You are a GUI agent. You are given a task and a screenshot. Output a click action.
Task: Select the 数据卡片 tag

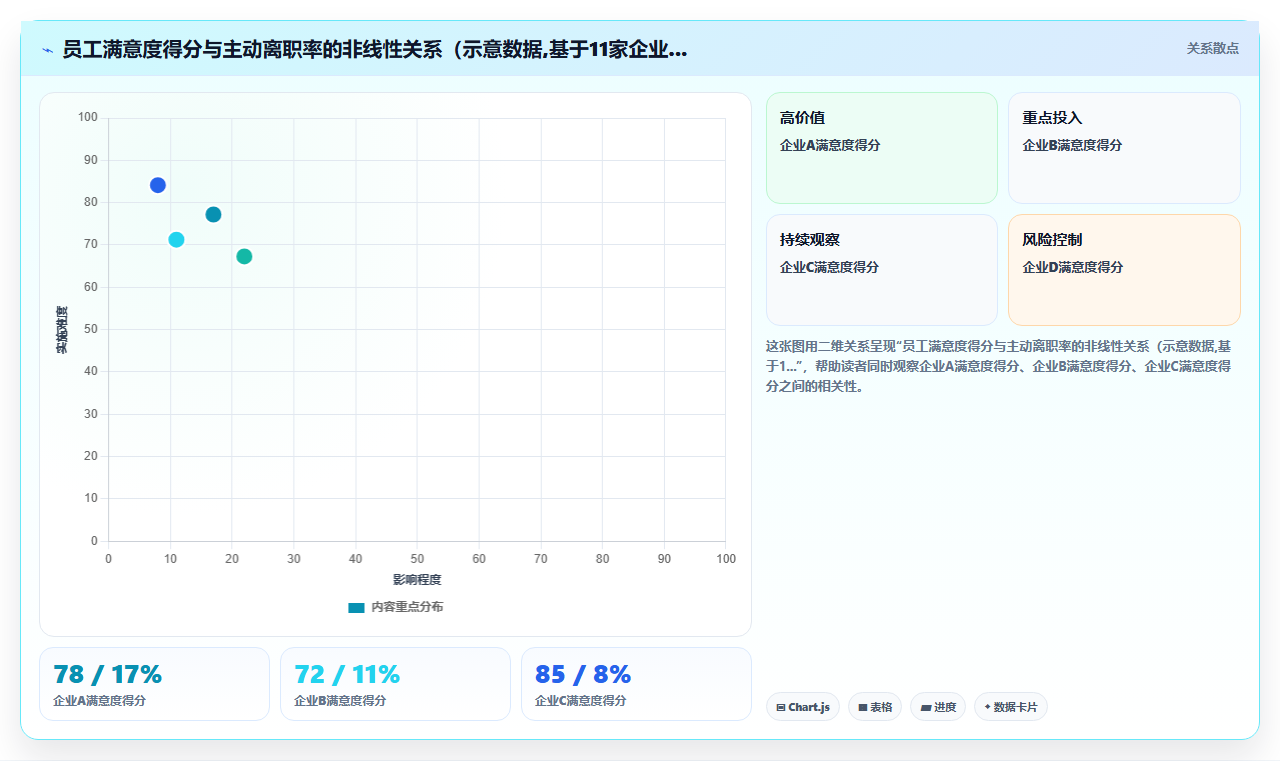click(x=1011, y=707)
